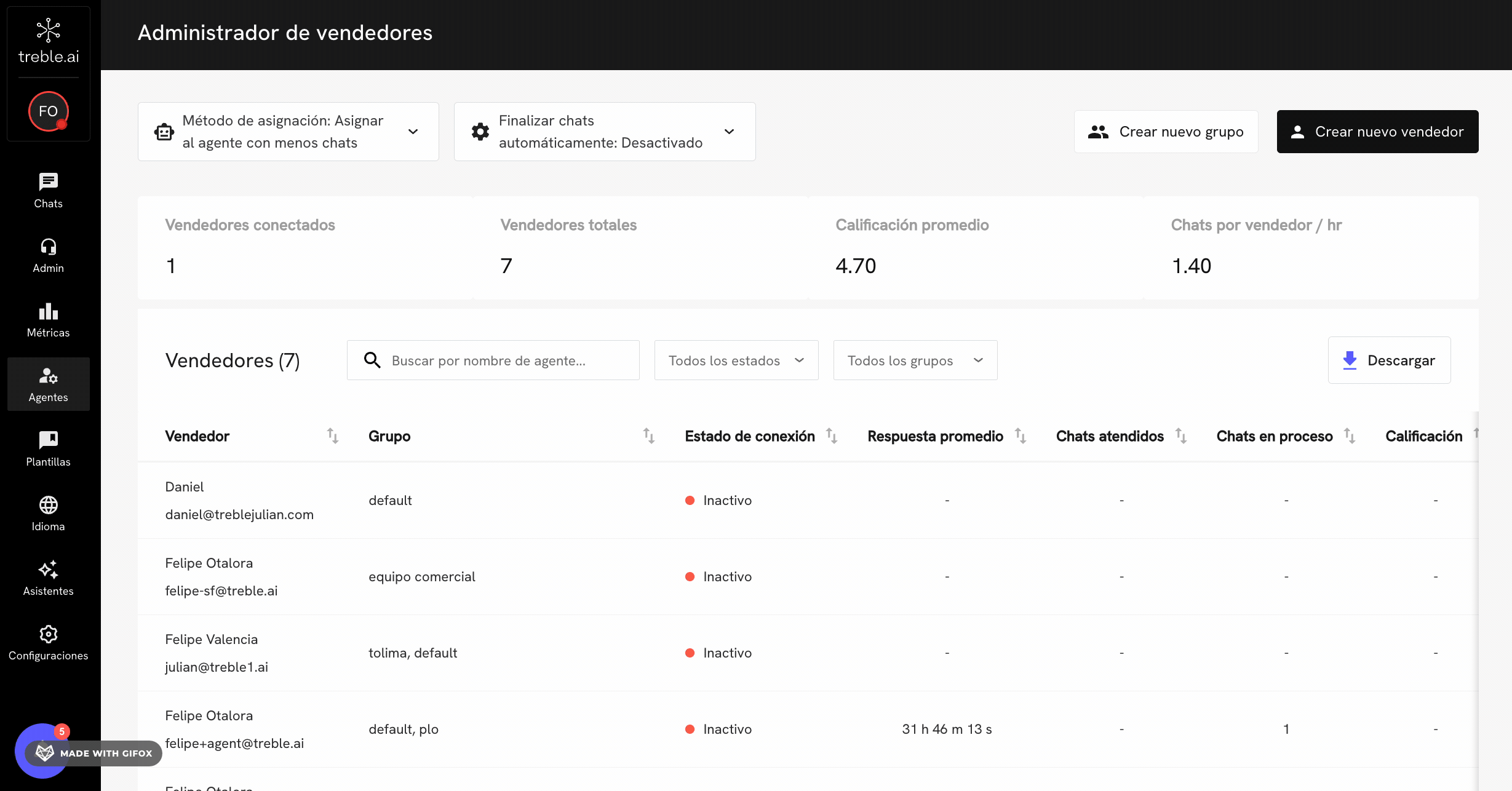This screenshot has width=1512, height=791.
Task: Open the Admin section from the sidebar
Action: 48,255
